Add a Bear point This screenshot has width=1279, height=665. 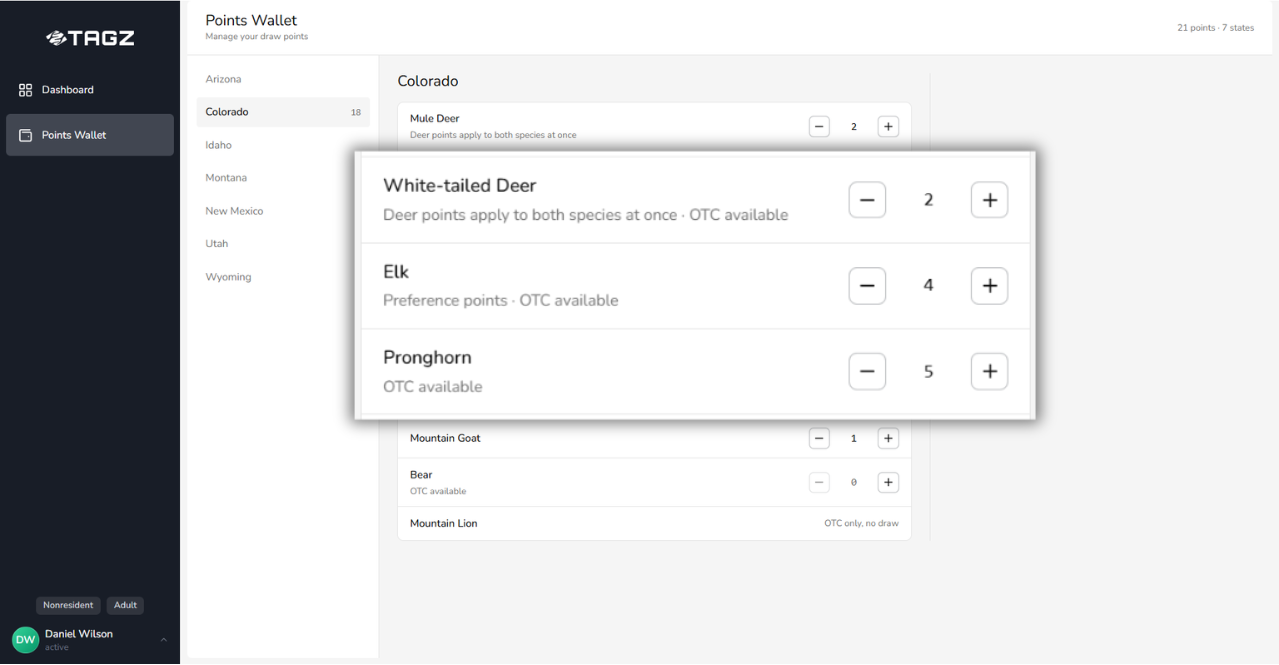click(x=887, y=482)
